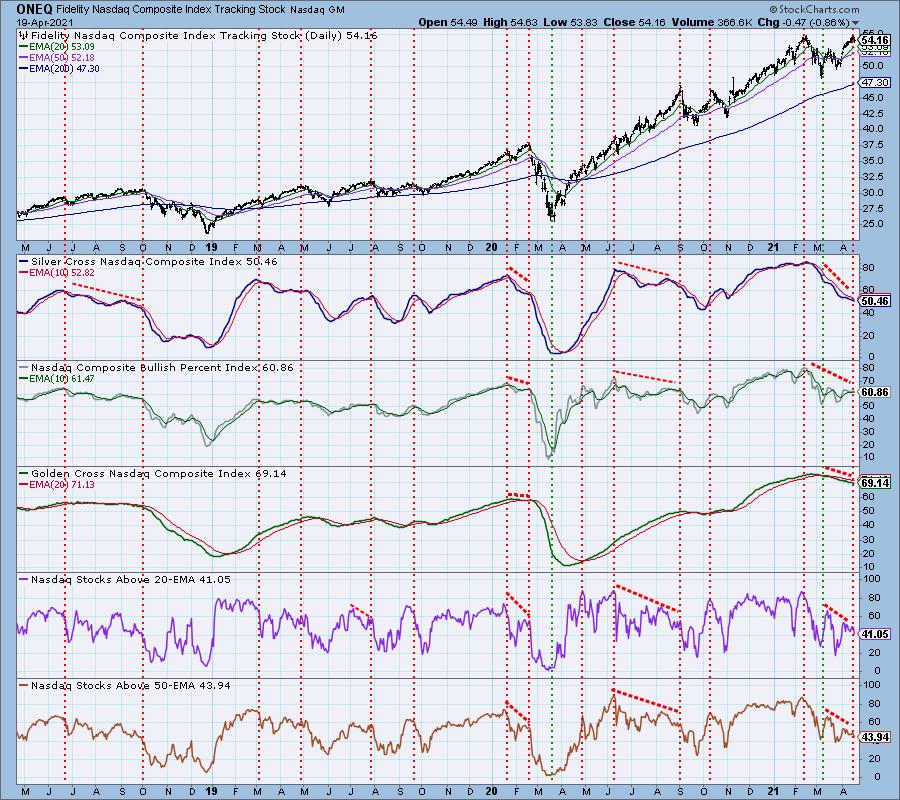Click Nasdaq Stocks Above 20-EMA title

pos(125,580)
